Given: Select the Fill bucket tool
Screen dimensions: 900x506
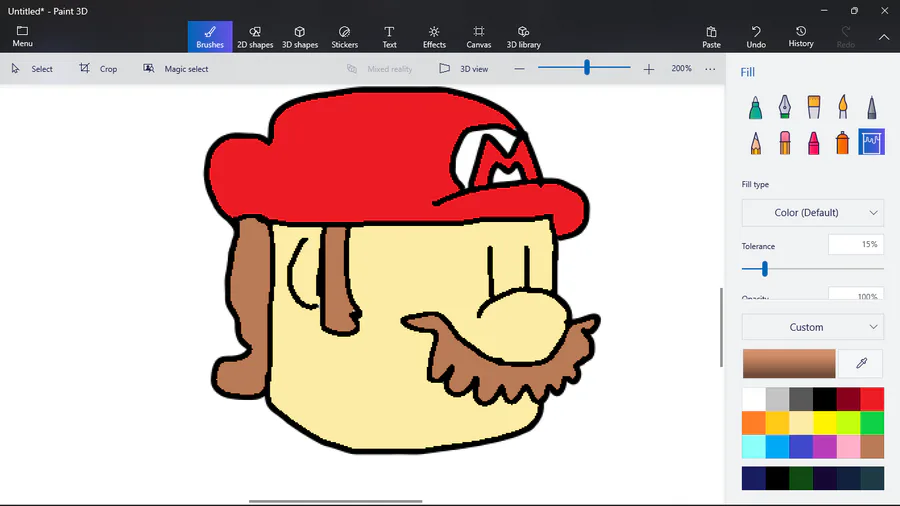Looking at the screenshot, I should pyautogui.click(x=871, y=142).
